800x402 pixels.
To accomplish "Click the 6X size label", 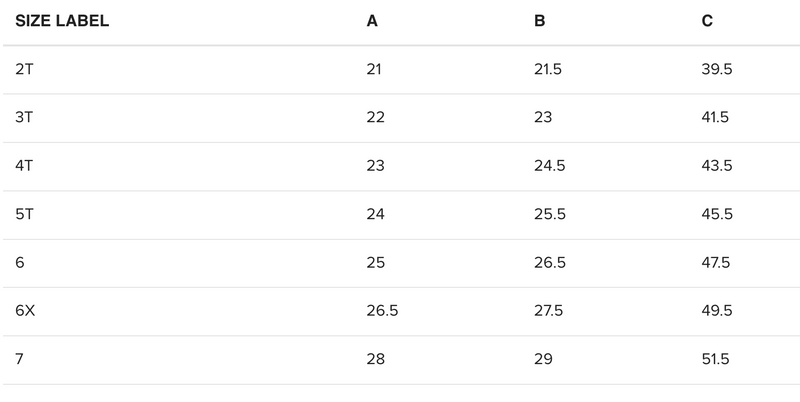I will tap(26, 311).
